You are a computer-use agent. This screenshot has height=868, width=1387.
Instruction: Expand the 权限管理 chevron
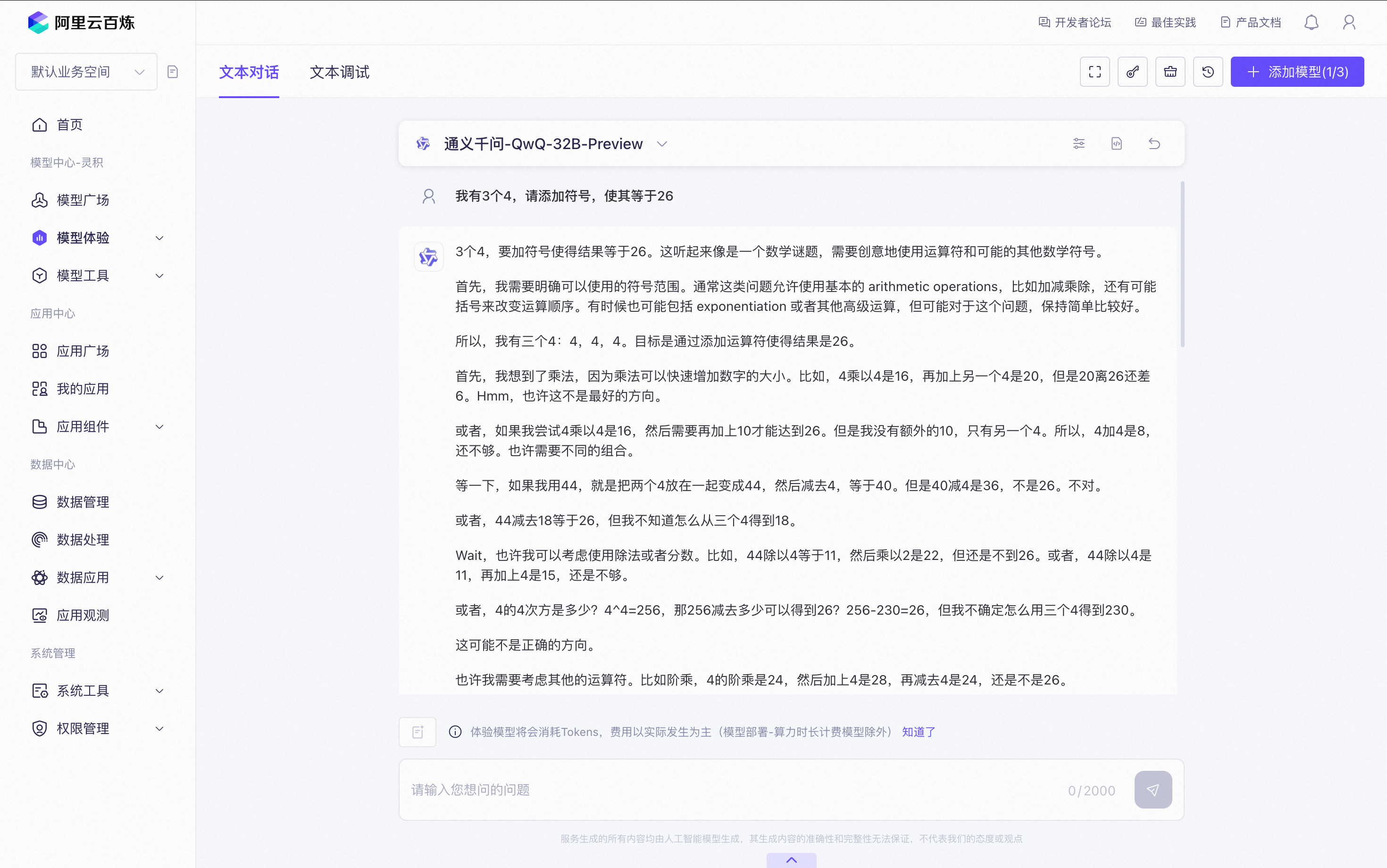(x=159, y=728)
